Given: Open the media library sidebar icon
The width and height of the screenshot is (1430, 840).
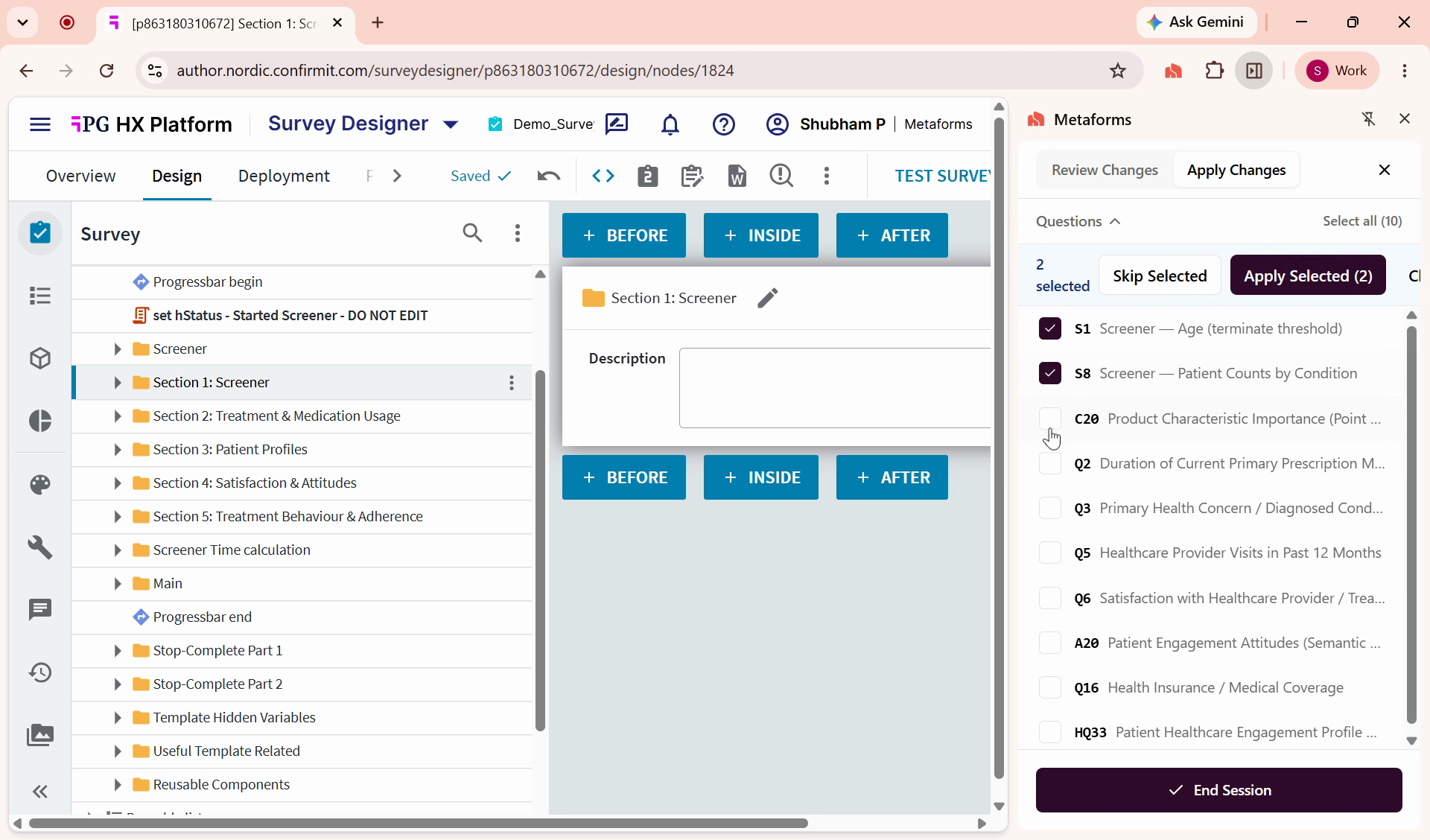Looking at the screenshot, I should pos(40,735).
